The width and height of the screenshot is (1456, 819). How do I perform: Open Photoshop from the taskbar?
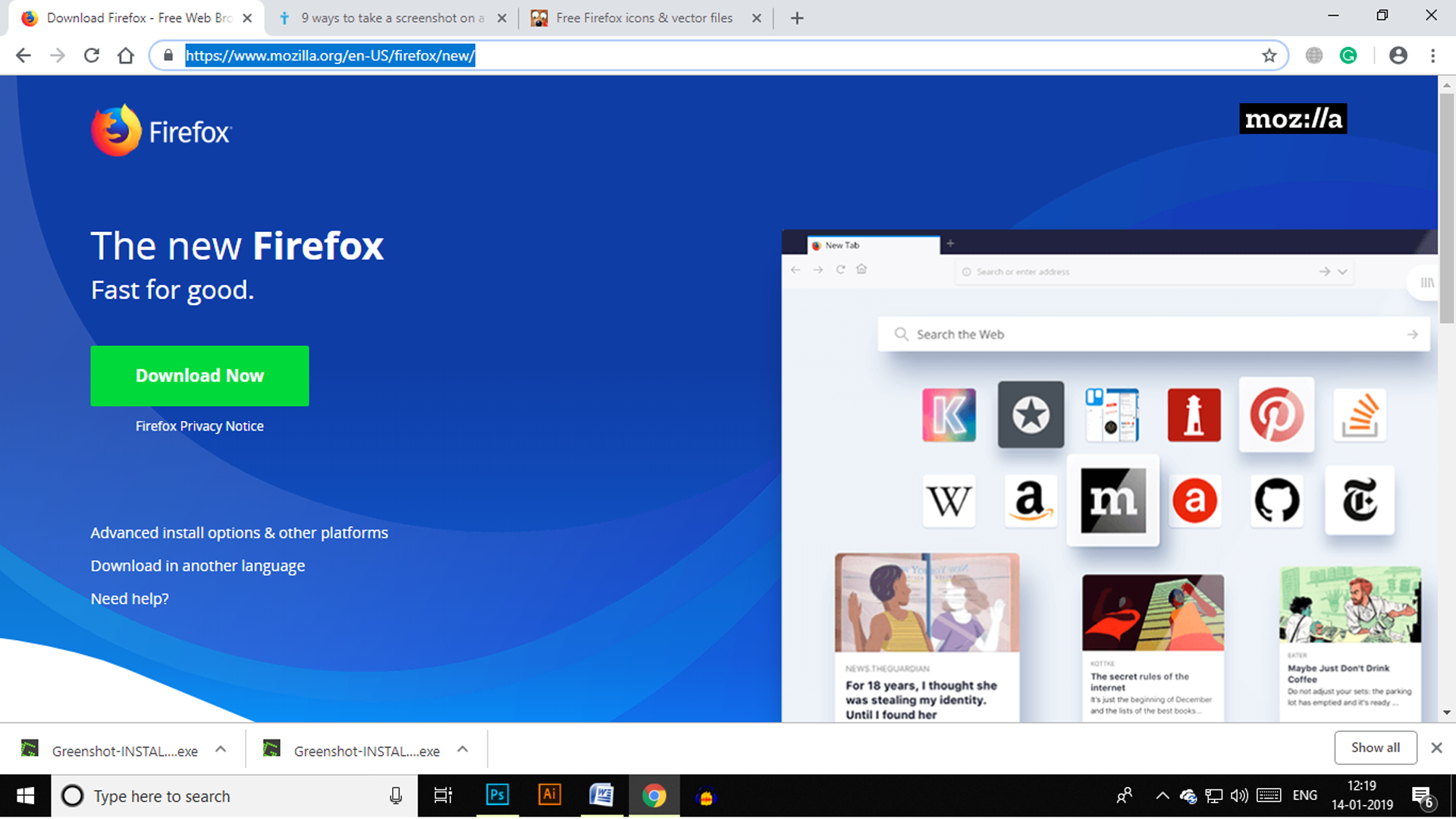(x=497, y=795)
